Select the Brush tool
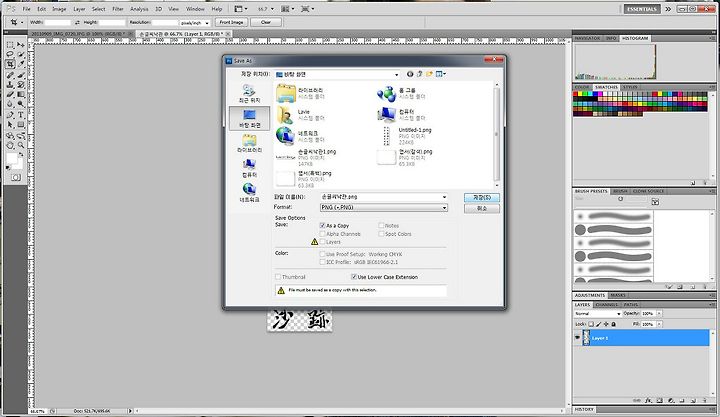The height and width of the screenshot is (417, 720). [21, 75]
